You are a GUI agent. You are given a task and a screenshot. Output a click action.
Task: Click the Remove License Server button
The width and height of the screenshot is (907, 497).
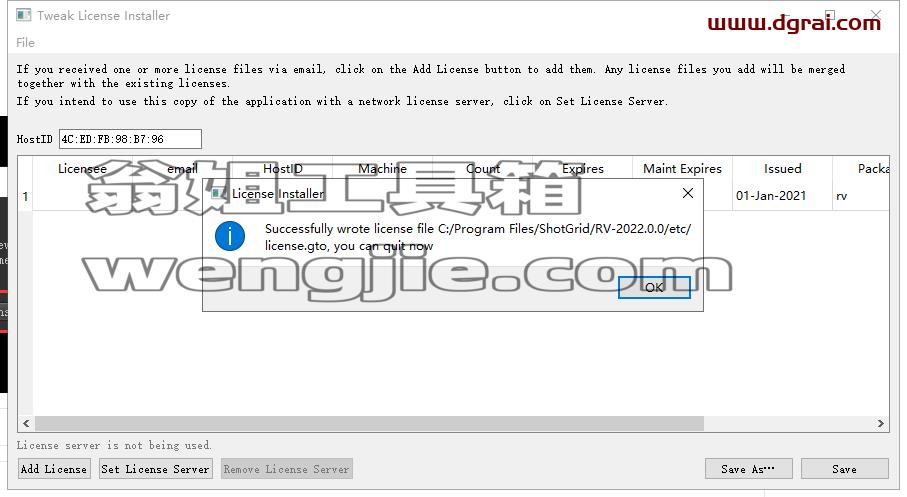286,469
